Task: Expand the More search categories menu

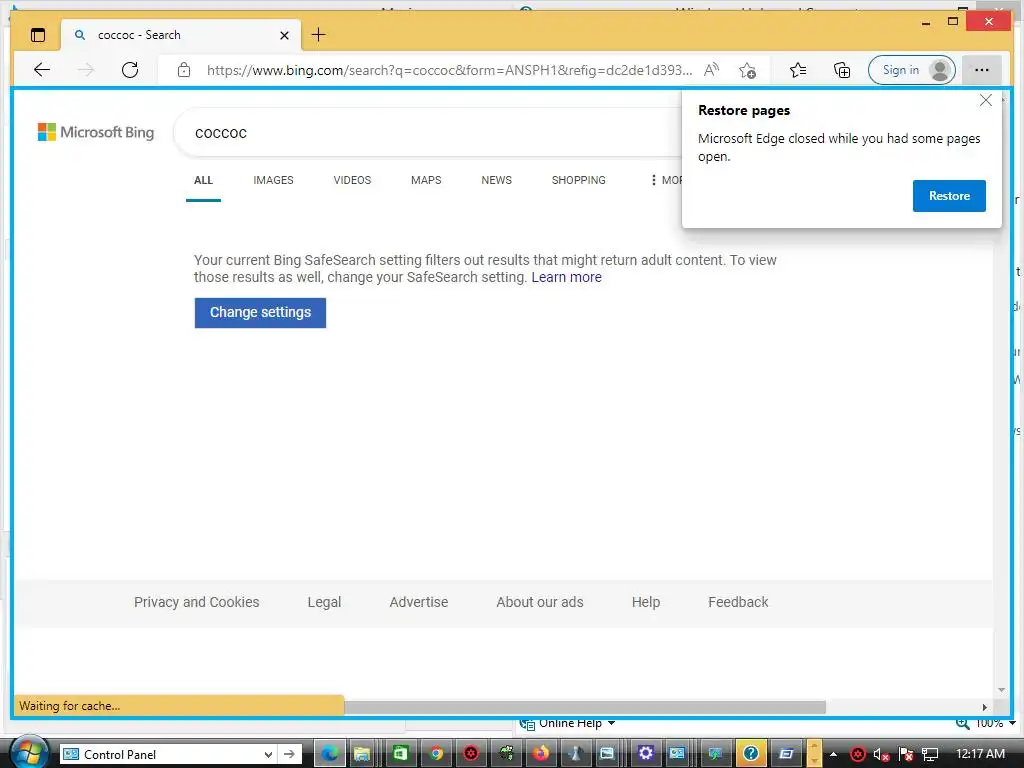Action: [665, 180]
